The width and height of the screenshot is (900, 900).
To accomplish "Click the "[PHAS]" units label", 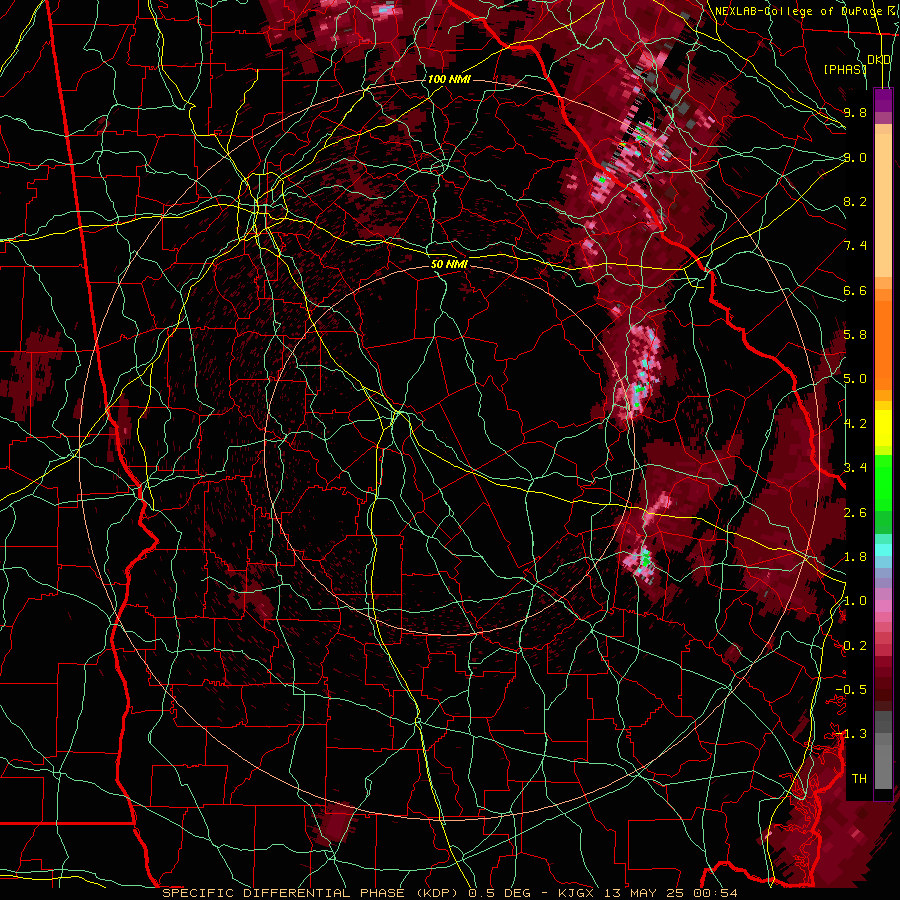I will click(845, 69).
